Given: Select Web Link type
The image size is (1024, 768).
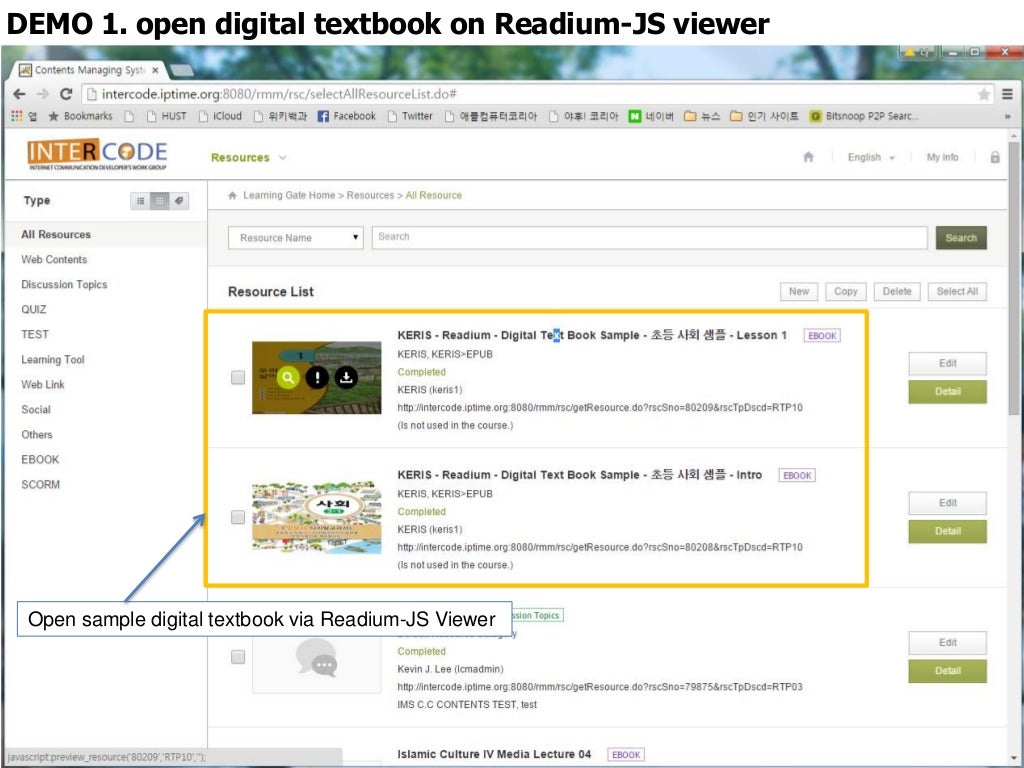Looking at the screenshot, I should (x=42, y=384).
